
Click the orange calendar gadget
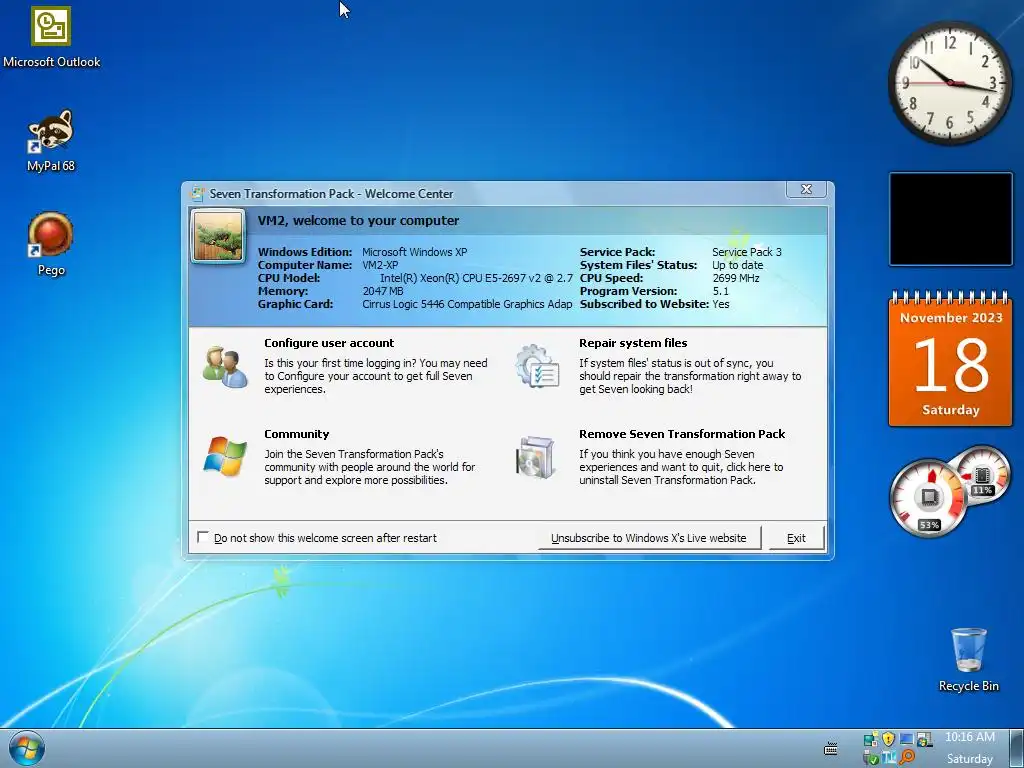950,359
